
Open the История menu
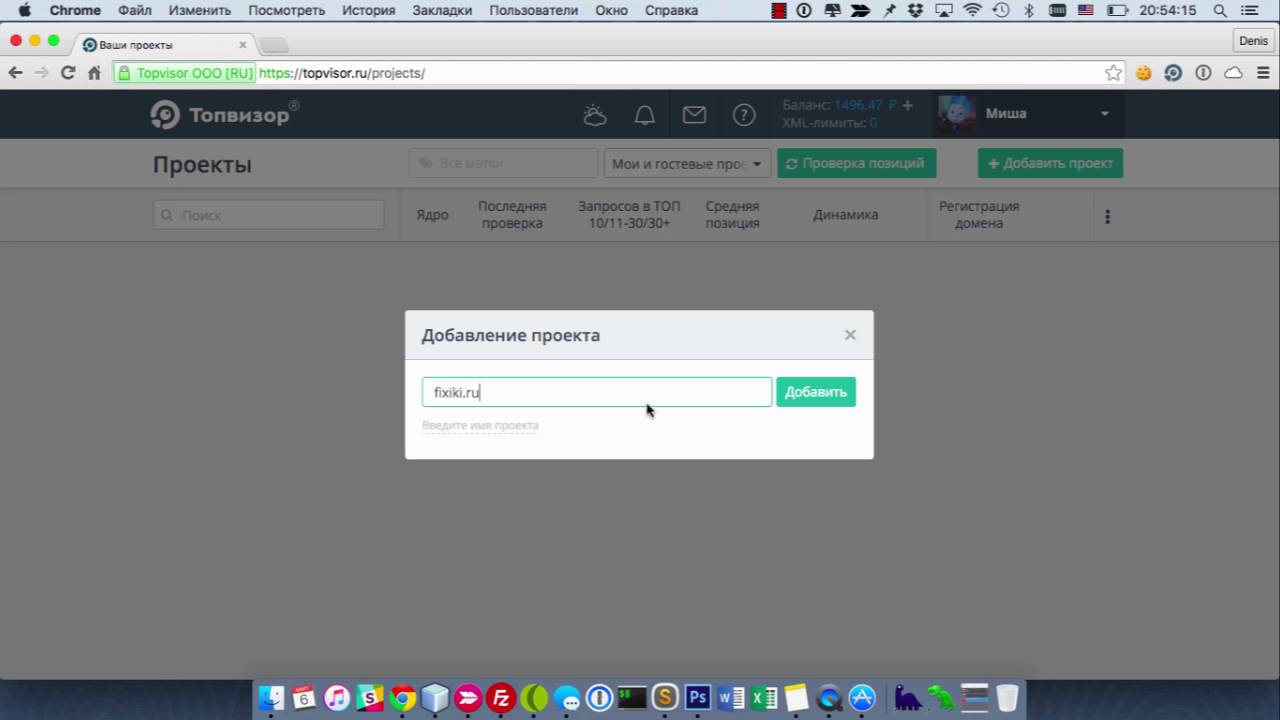[369, 10]
